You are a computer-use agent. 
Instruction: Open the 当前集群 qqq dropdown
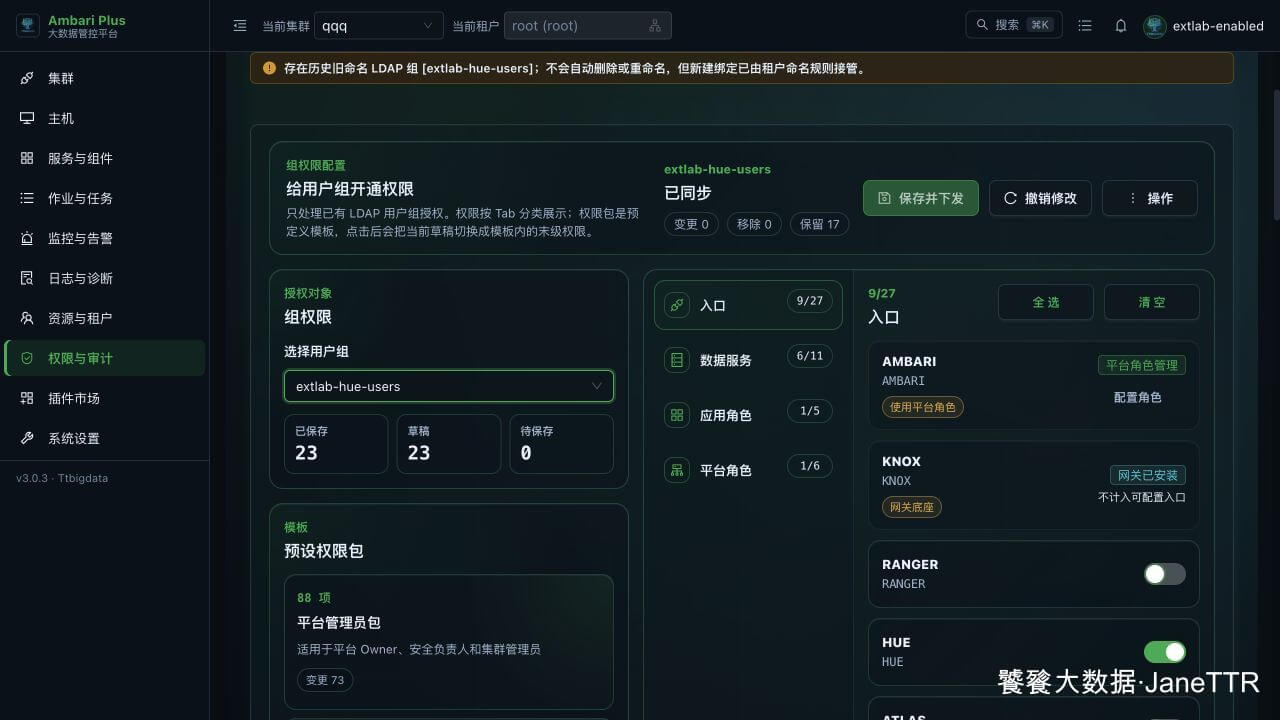point(379,26)
